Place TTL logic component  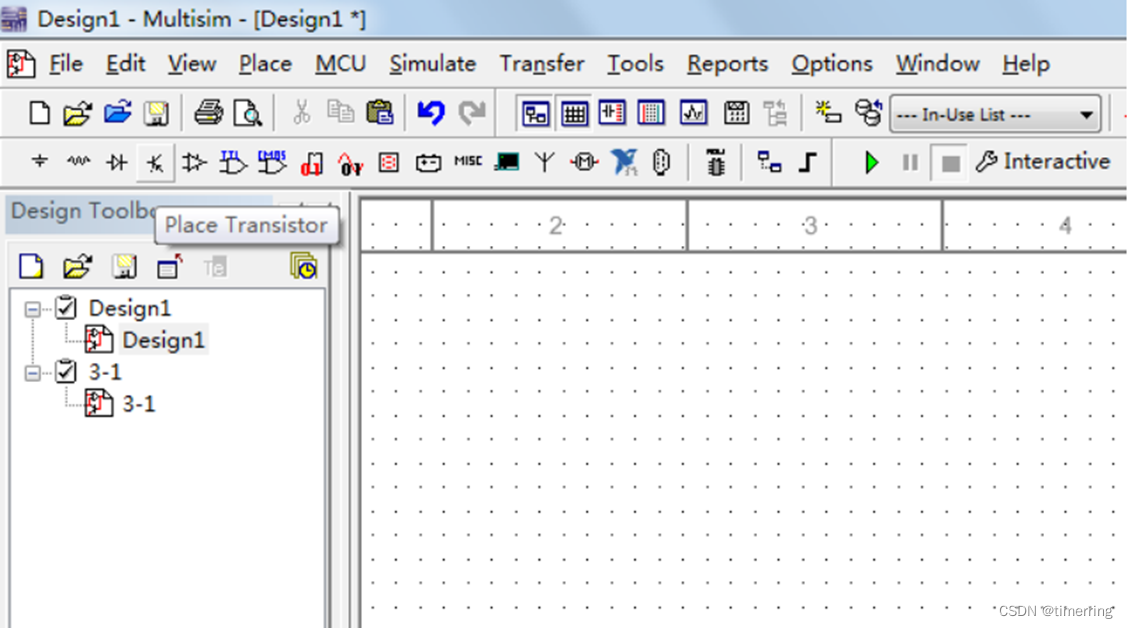[x=232, y=163]
